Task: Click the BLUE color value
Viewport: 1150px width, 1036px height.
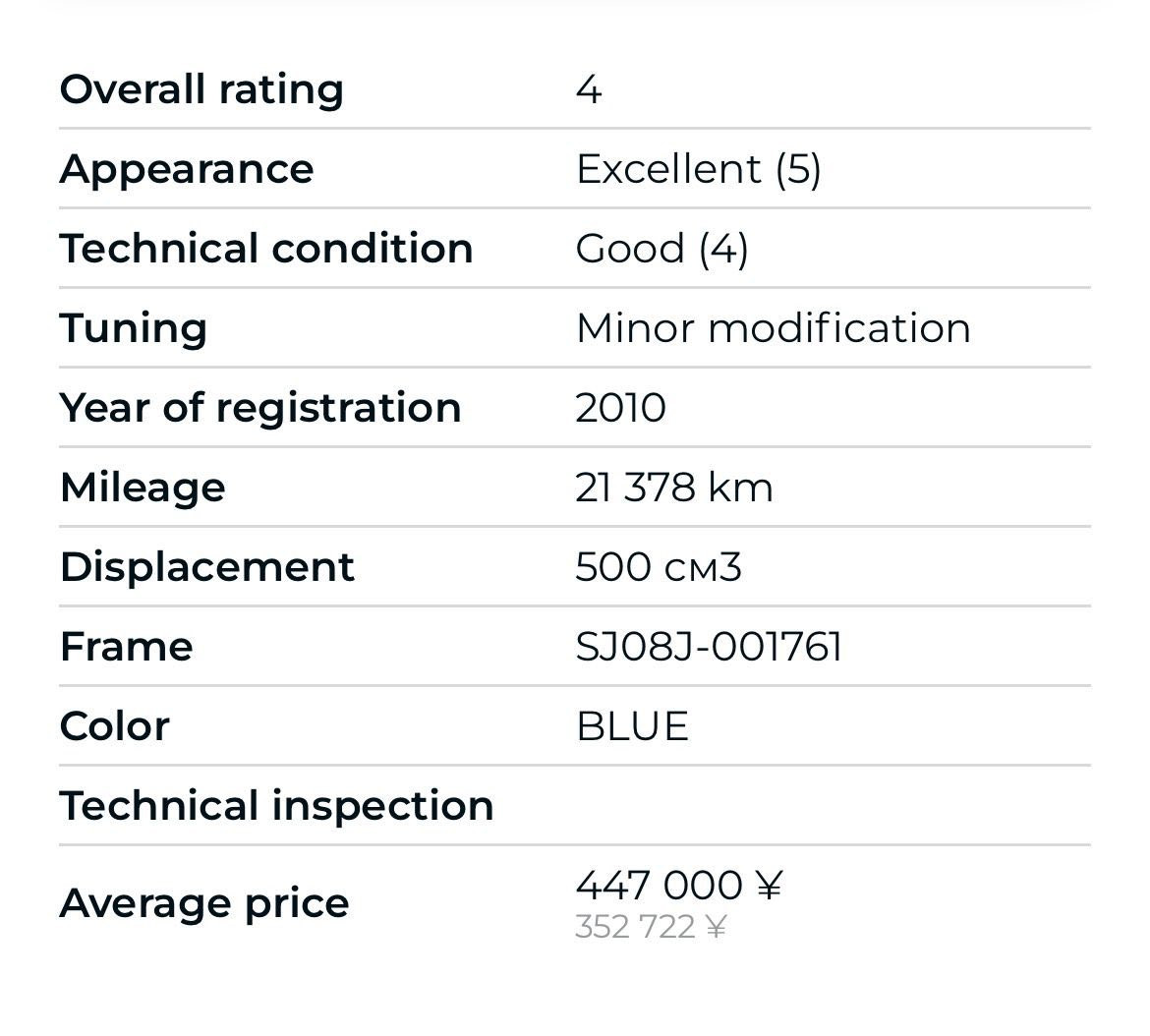Action: [x=632, y=726]
